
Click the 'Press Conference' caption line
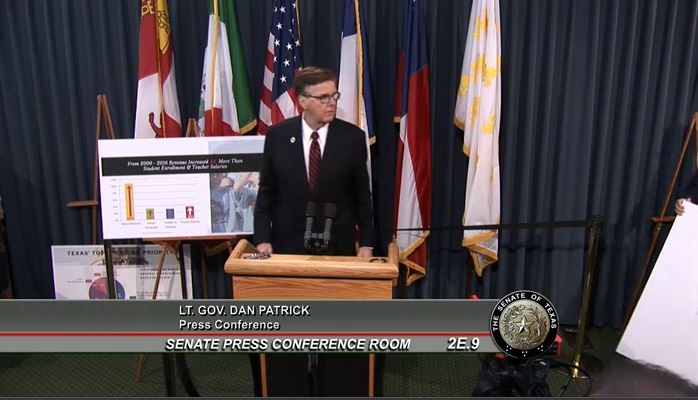(229, 325)
